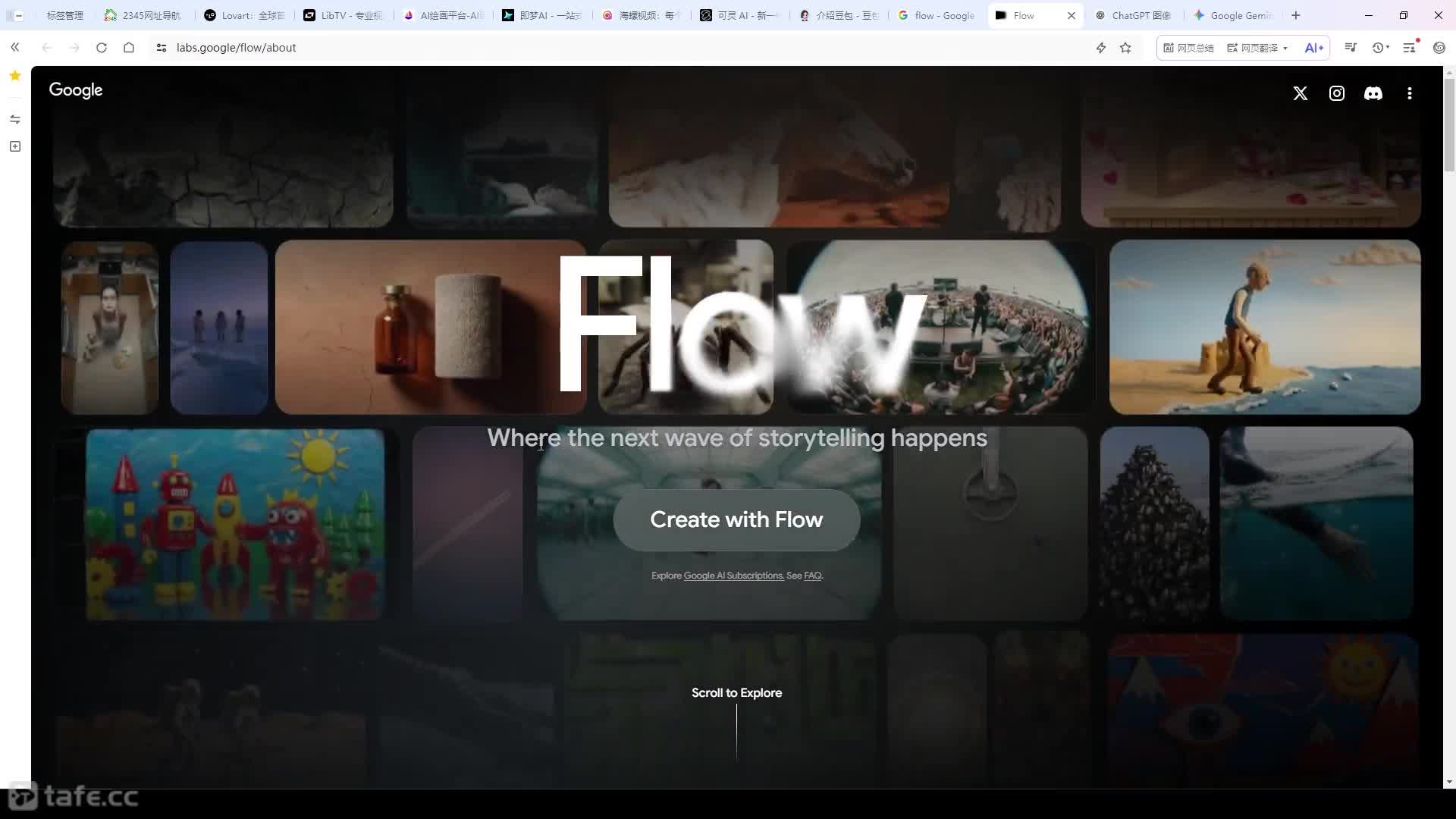Open the 标签管理 tab manager
This screenshot has height=819, width=1456.
[x=64, y=15]
